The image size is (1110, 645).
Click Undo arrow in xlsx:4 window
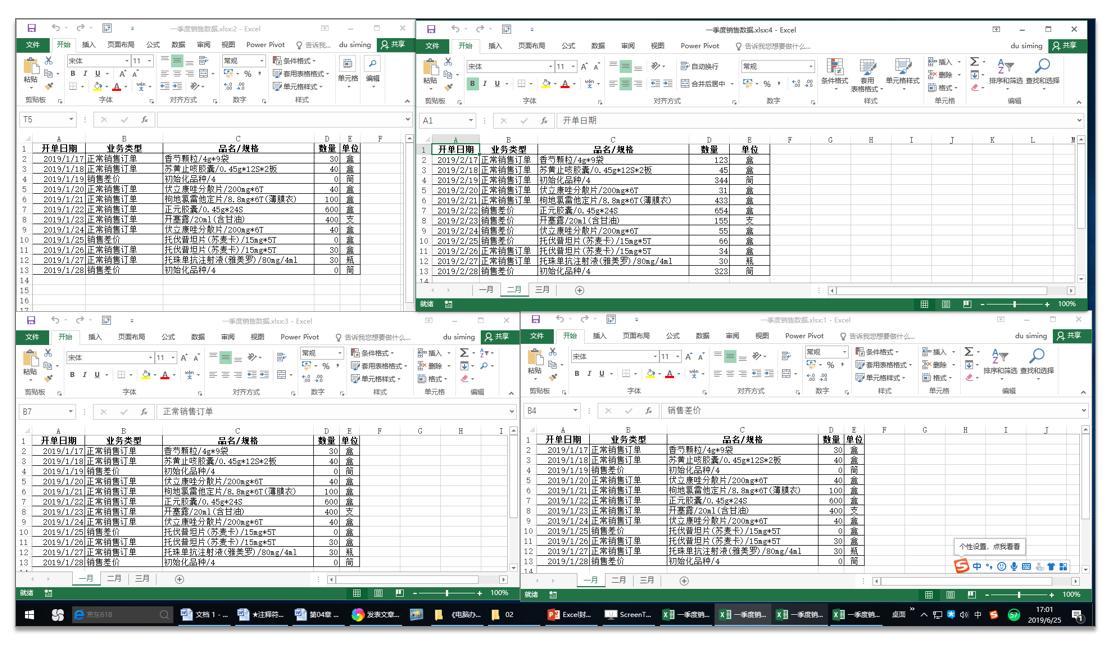pos(454,30)
